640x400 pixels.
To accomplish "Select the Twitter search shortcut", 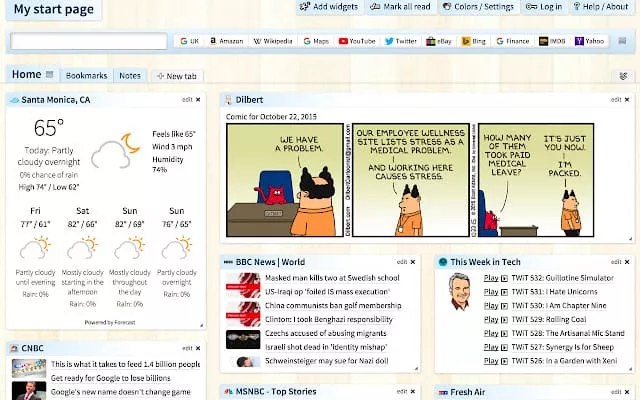I will coord(400,42).
